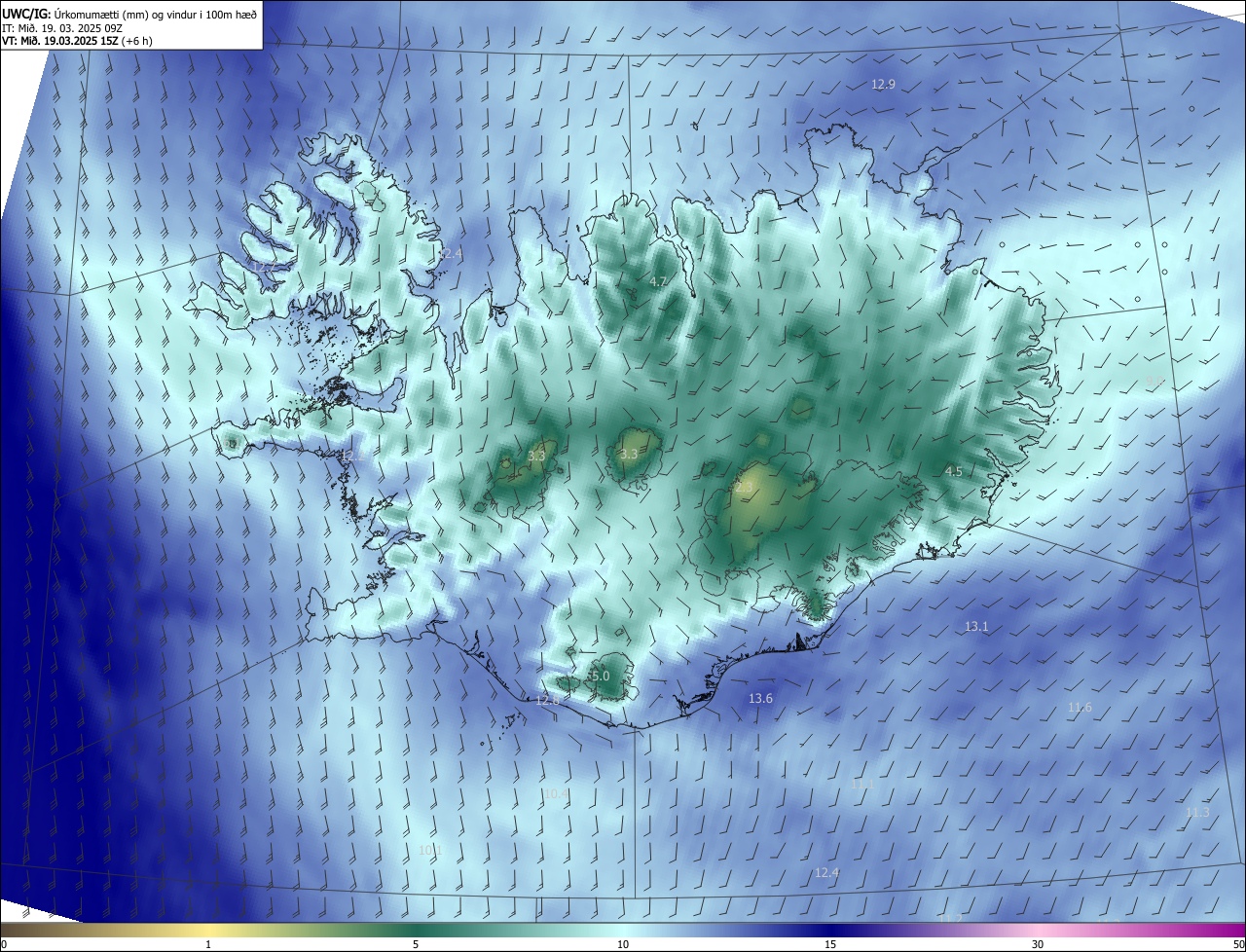Click the colorbar tick label 15
Viewport: 1246px width, 952px height.
[830, 944]
